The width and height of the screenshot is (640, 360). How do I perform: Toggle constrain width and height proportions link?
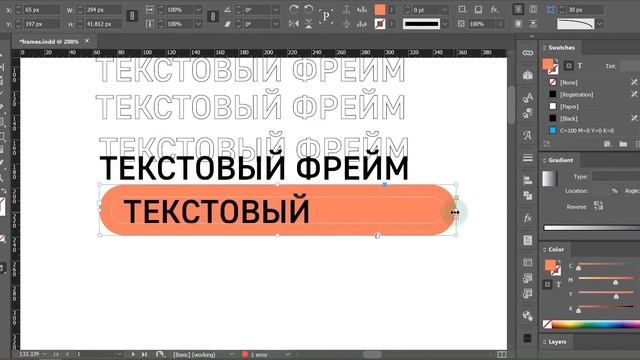(132, 16)
